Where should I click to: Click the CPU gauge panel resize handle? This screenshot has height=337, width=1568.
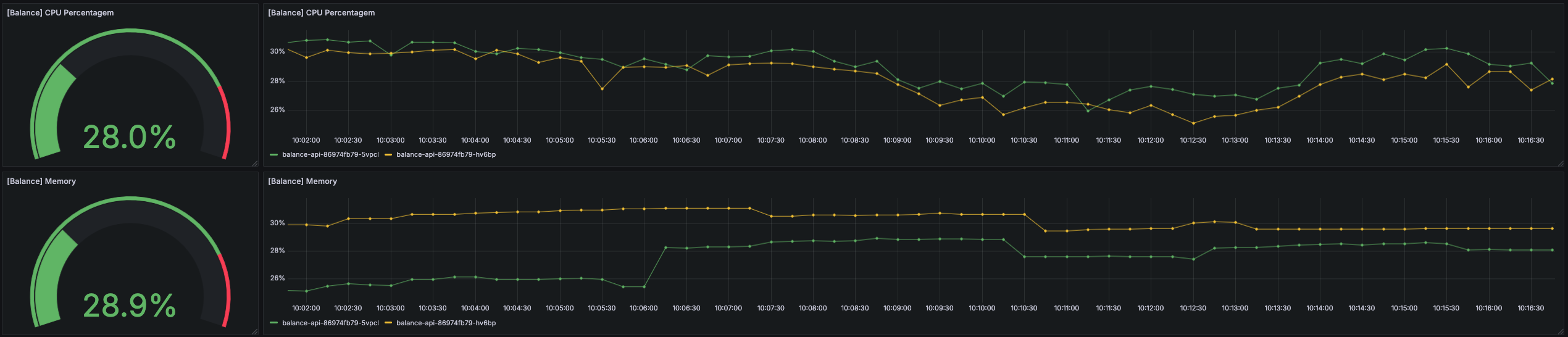click(254, 164)
